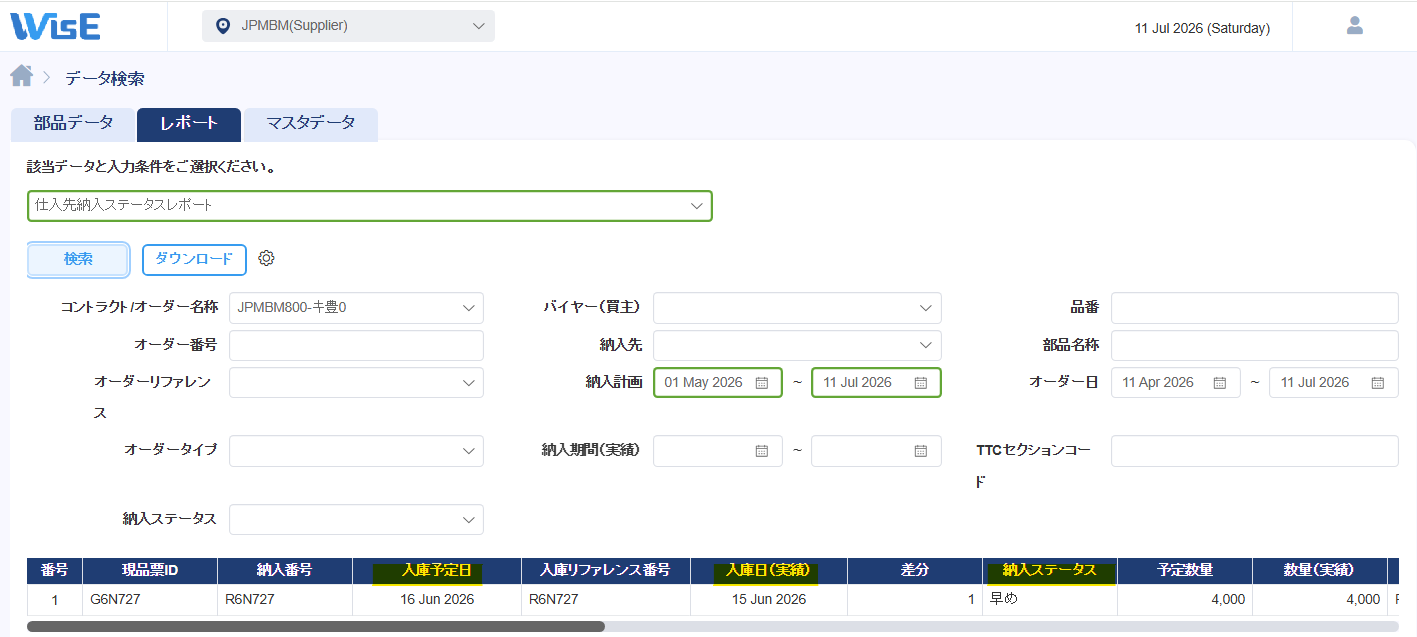1417x637 pixels.
Task: Open calendar for 納入期間(実績) end date
Action: click(920, 451)
